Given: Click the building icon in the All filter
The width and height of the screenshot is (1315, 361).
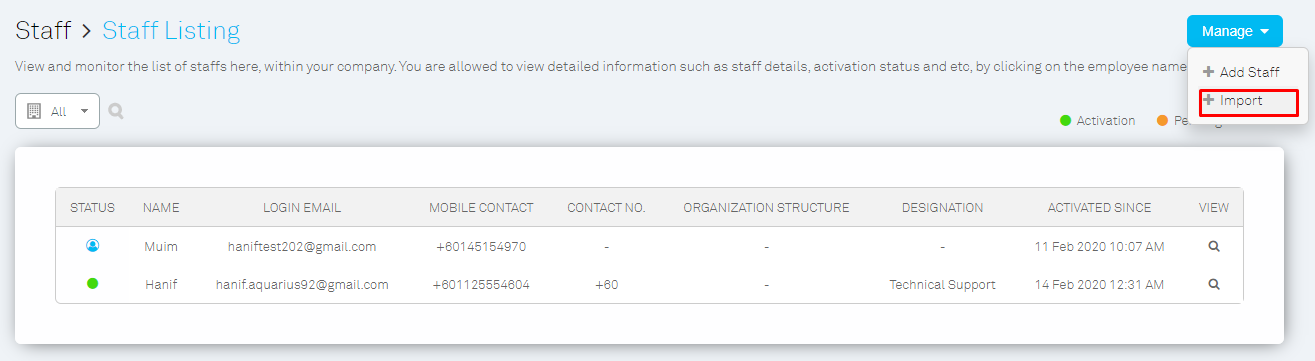Looking at the screenshot, I should (33, 111).
